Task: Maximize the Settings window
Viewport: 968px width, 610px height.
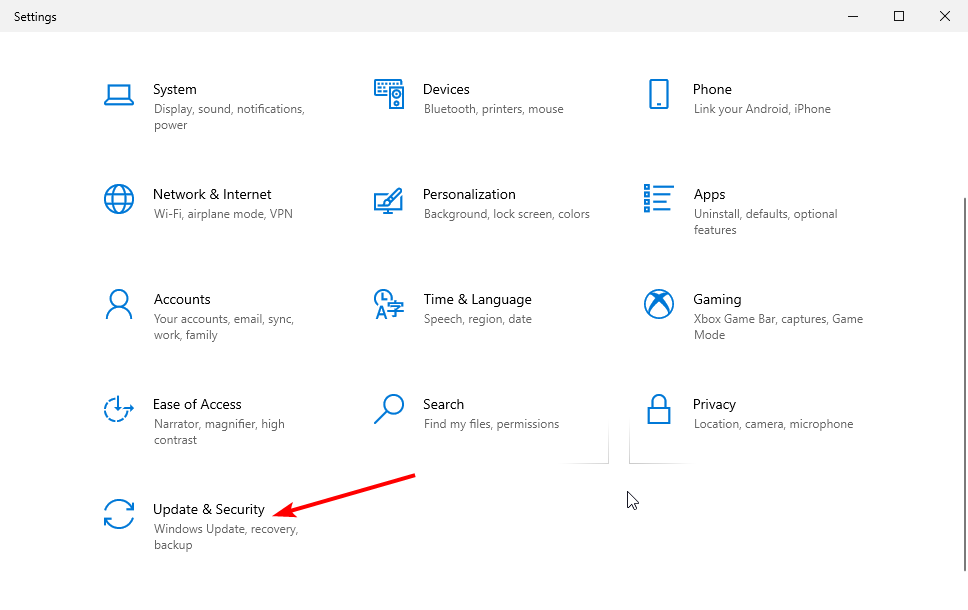Action: pyautogui.click(x=899, y=16)
